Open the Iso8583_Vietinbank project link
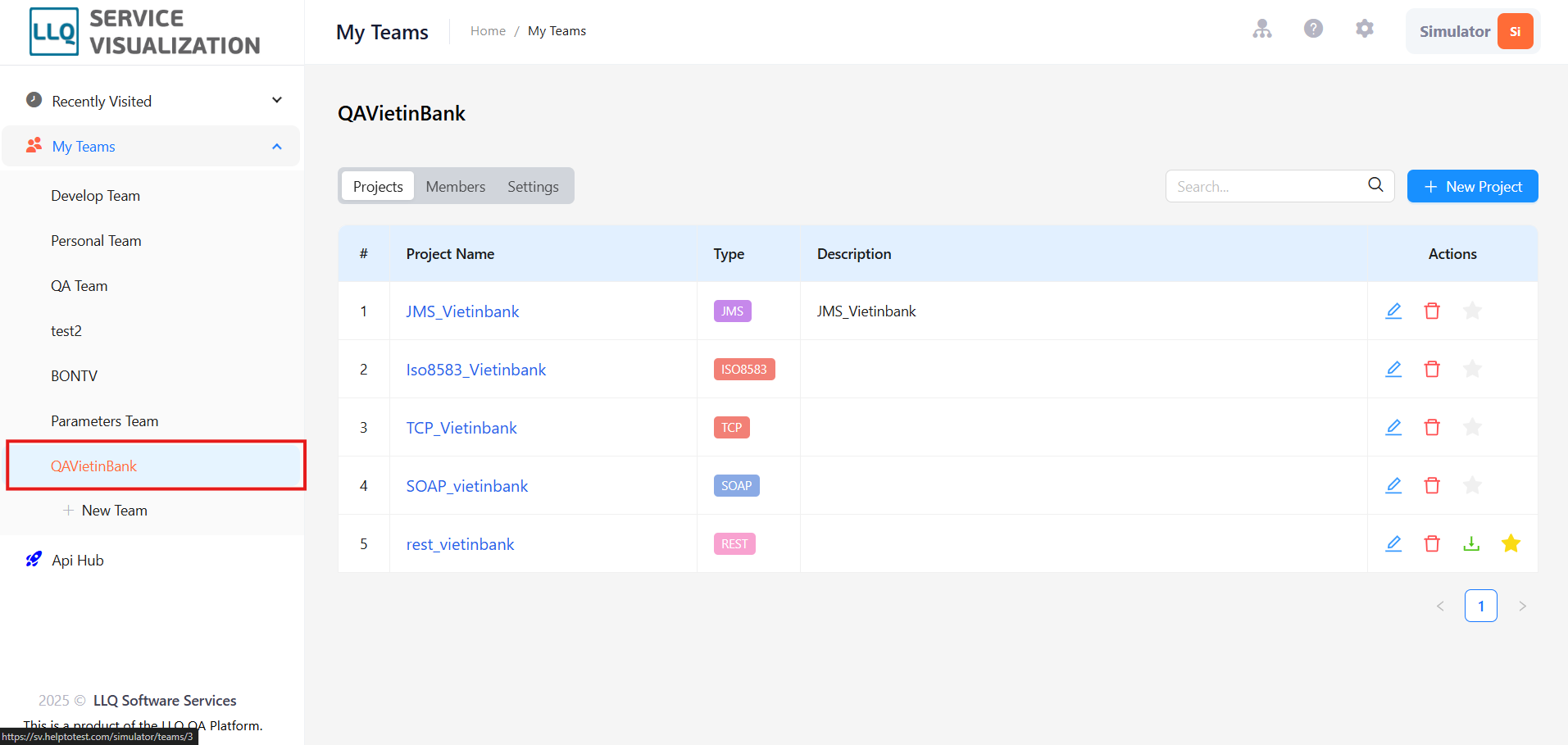This screenshot has height=745, width=1568. [476, 370]
